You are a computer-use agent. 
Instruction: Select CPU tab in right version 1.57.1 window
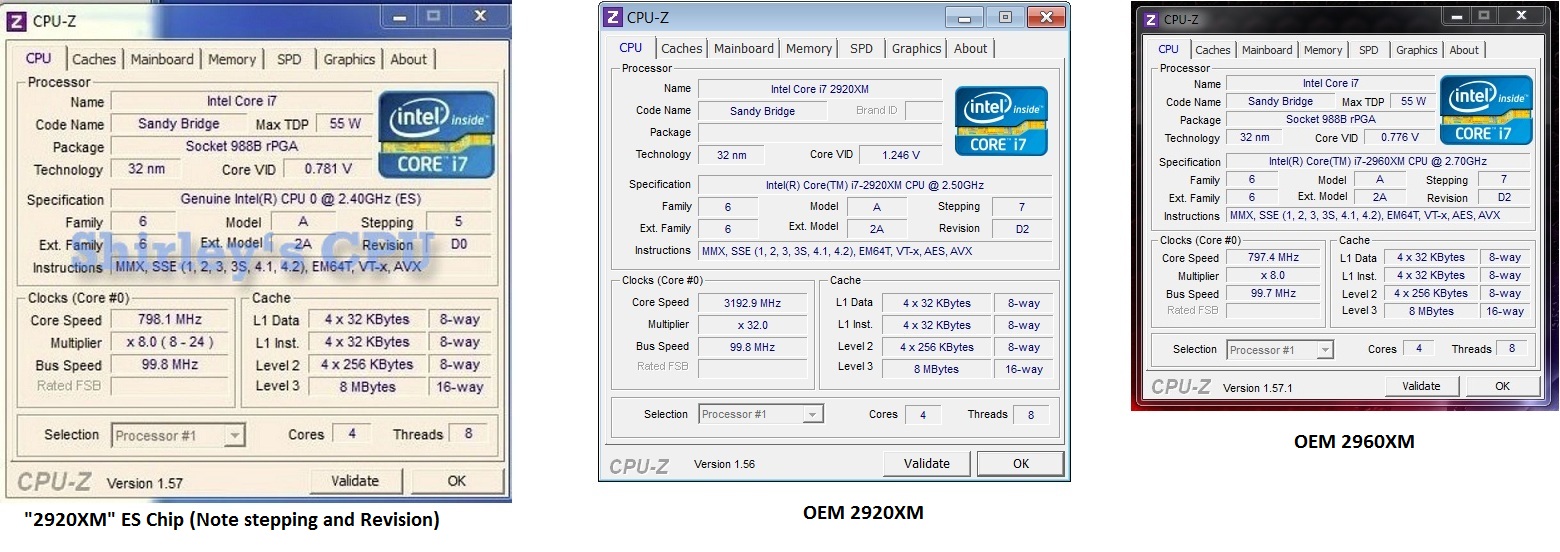tap(1168, 49)
